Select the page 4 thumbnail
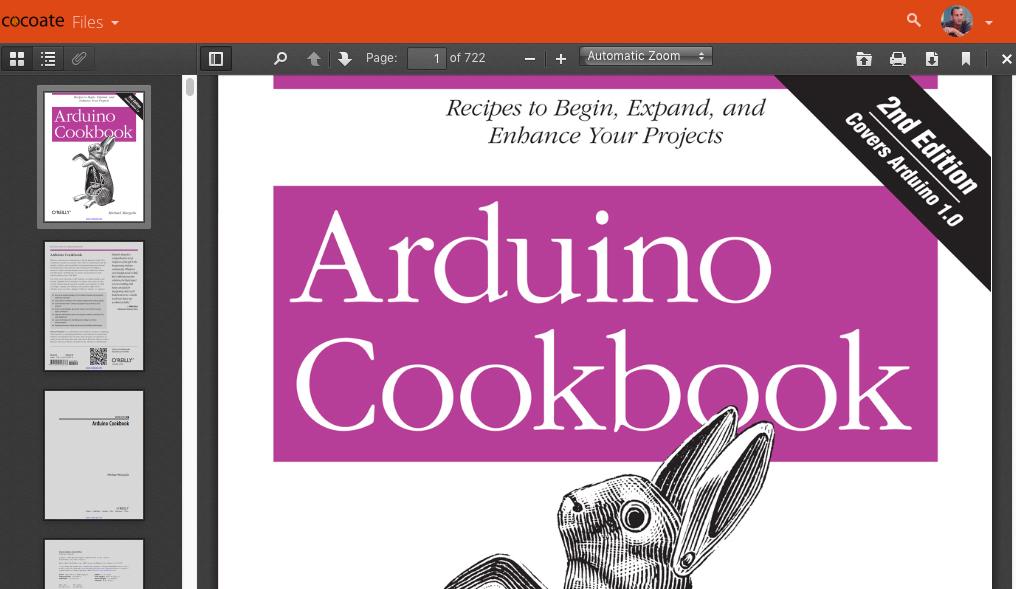Viewport: 1016px width, 589px height. pos(94,564)
